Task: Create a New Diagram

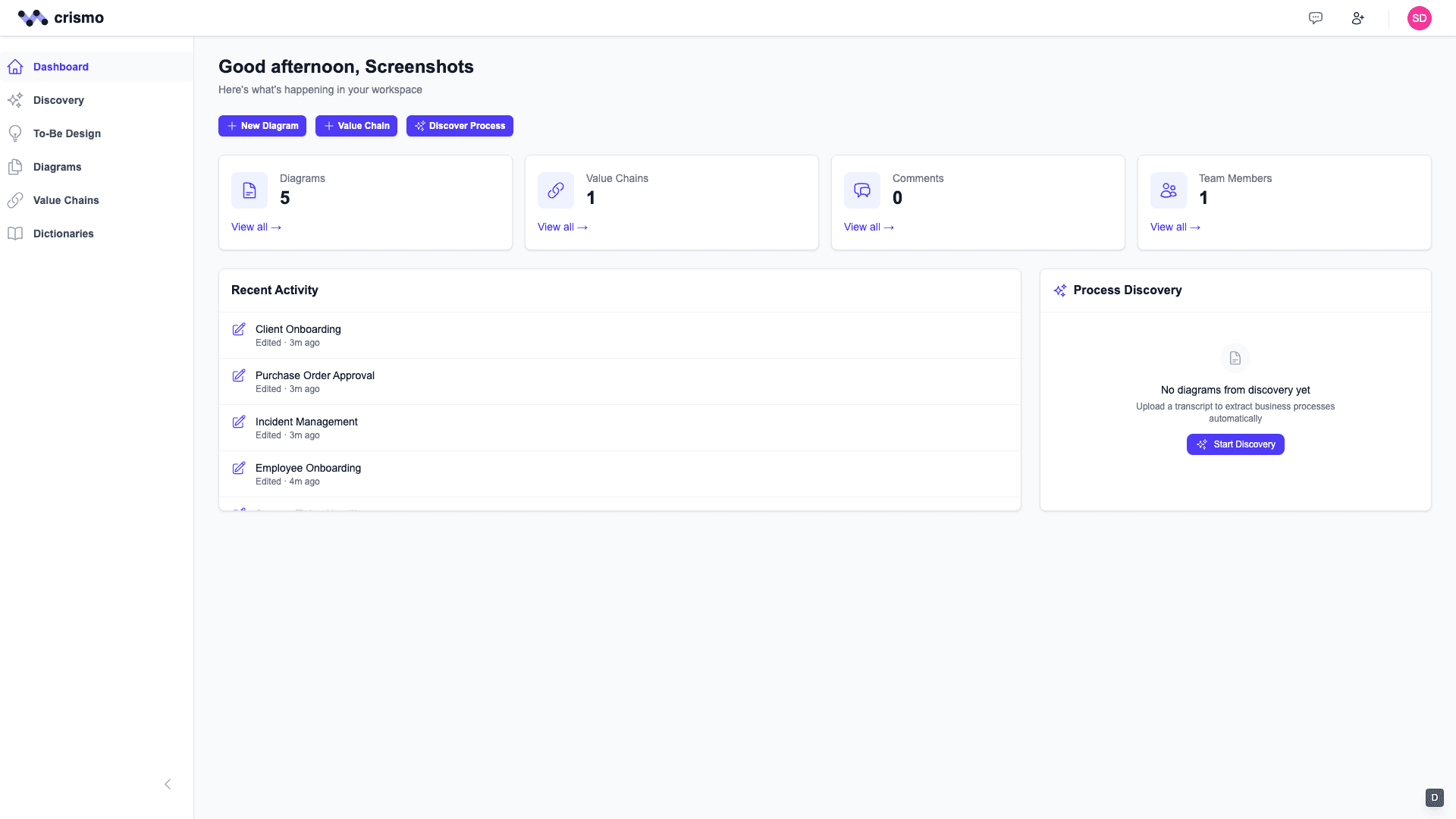Action: point(262,126)
